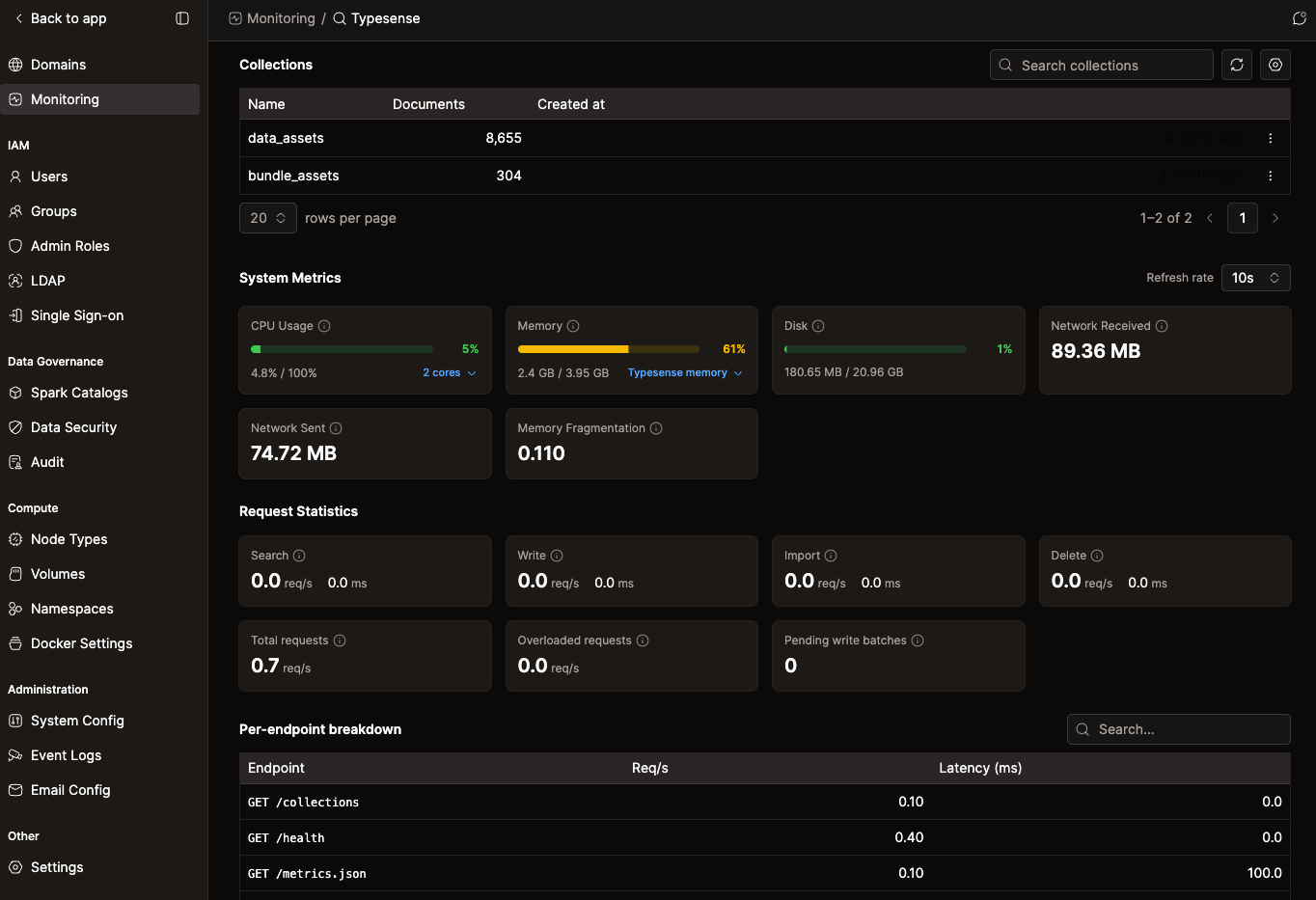Click Disk usage progress bar
1316x900 pixels.
coord(875,349)
